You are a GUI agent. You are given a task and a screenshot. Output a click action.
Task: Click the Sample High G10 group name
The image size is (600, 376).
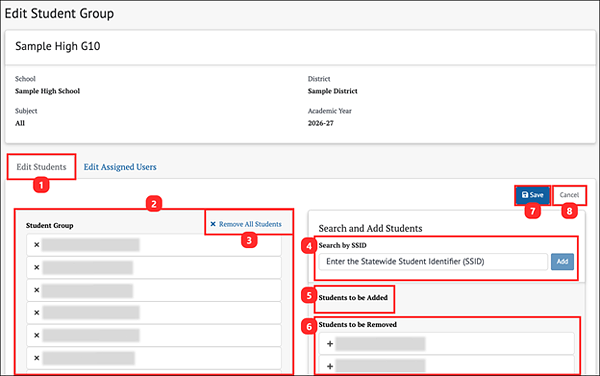pos(58,46)
